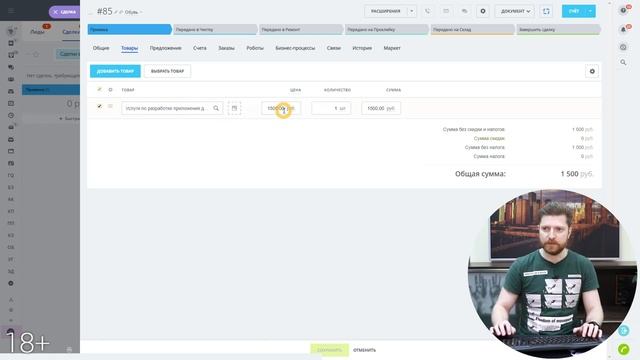Screen dimensions: 640x360
Task: Click the Расширения button
Action: click(x=386, y=11)
